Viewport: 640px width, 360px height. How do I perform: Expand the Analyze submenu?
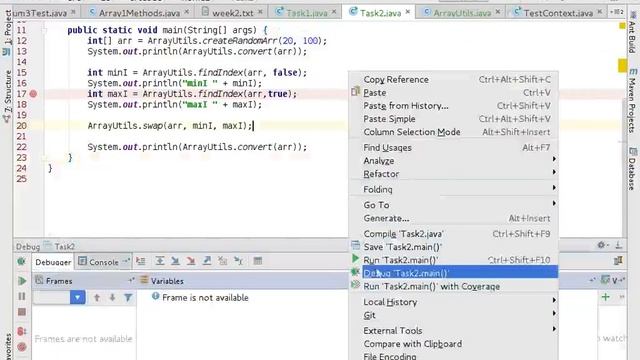[x=453, y=160]
